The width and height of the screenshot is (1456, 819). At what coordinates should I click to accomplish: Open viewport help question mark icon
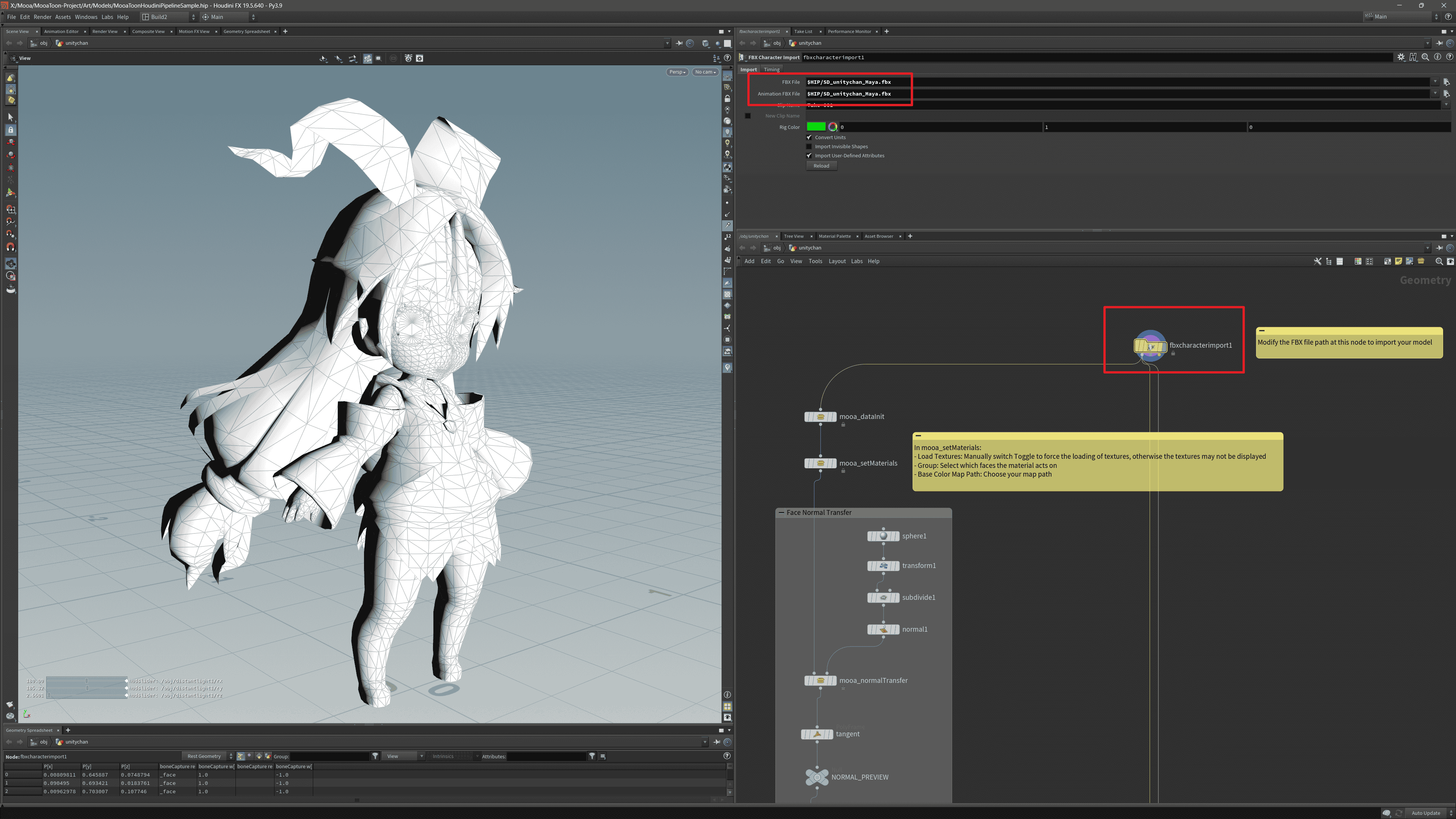[x=728, y=58]
